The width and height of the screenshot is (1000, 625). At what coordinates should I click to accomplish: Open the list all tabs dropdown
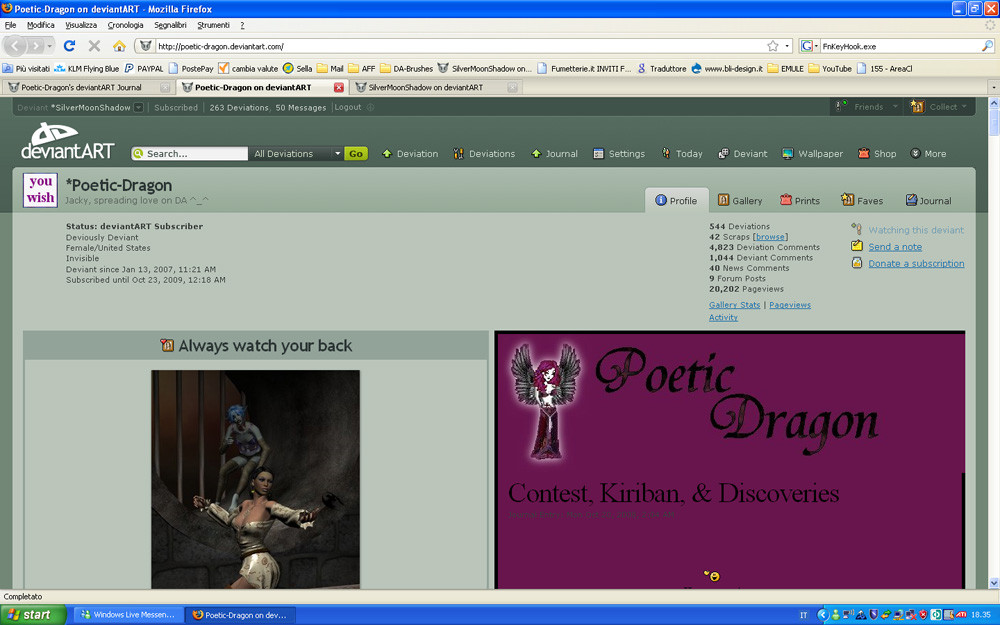click(993, 87)
